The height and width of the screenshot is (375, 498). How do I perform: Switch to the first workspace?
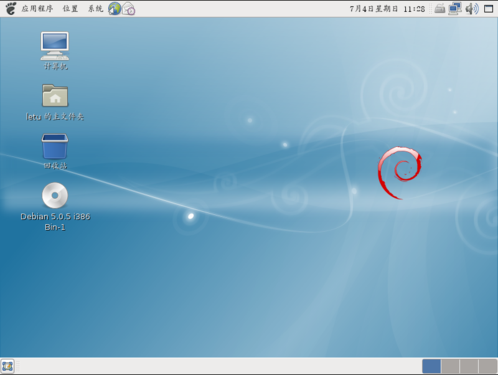tap(431, 366)
